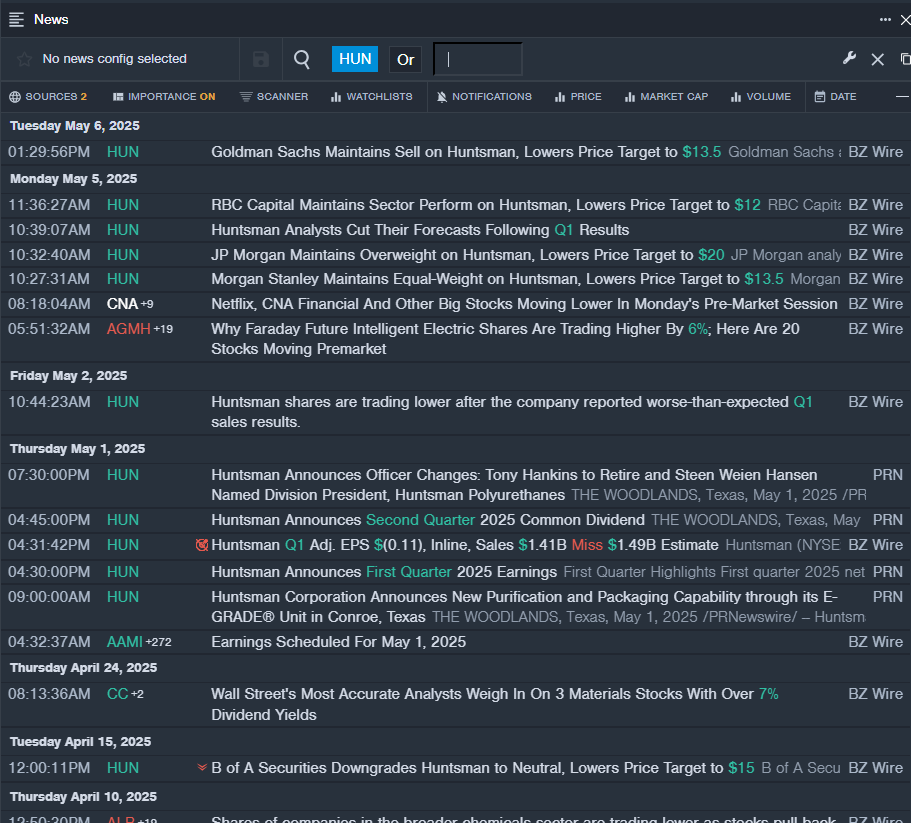911x823 pixels.
Task: Click the bell-off icon by Notifications
Action: pos(442,97)
